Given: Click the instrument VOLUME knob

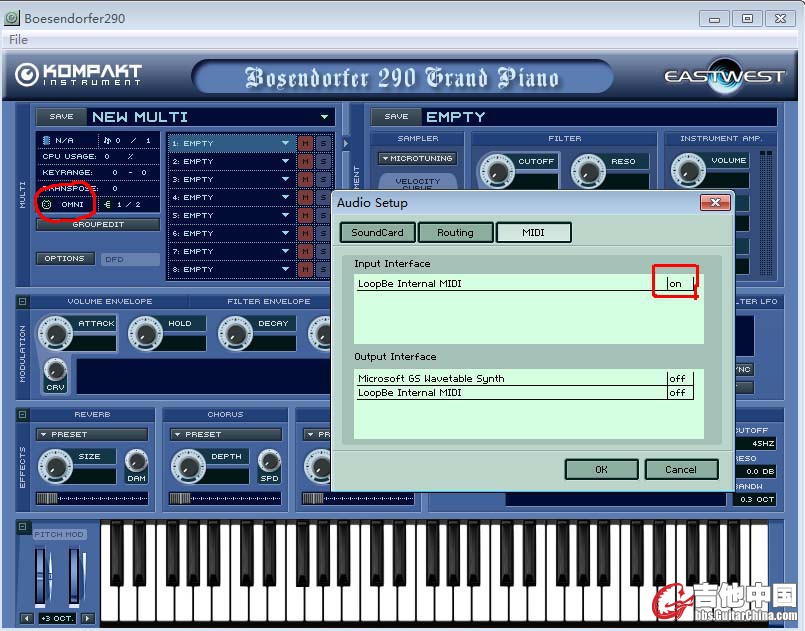Looking at the screenshot, I should [688, 169].
